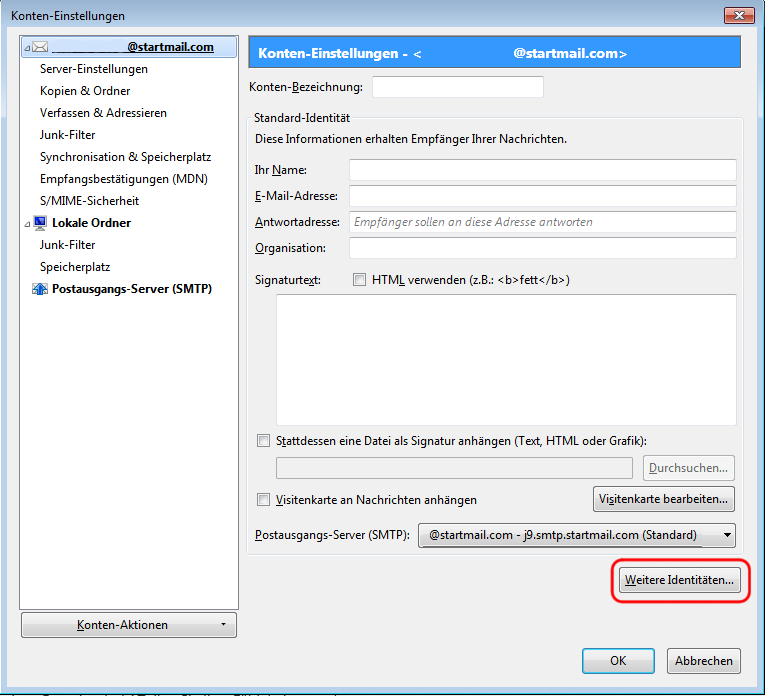This screenshot has width=765, height=696.
Task: Click Weitere Identitäten... button
Action: click(x=680, y=580)
